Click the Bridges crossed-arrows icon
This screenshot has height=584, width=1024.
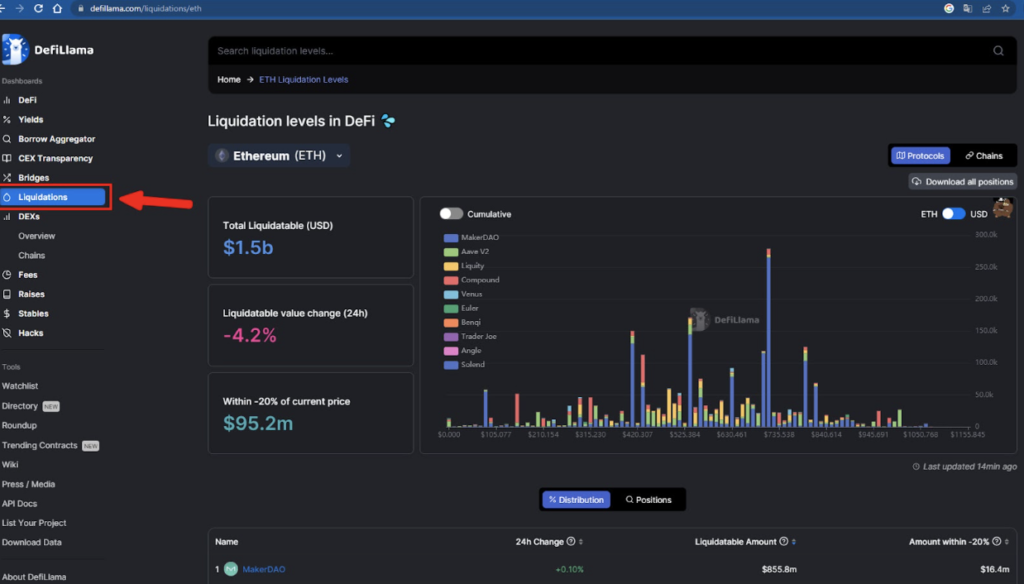[x=7, y=178]
